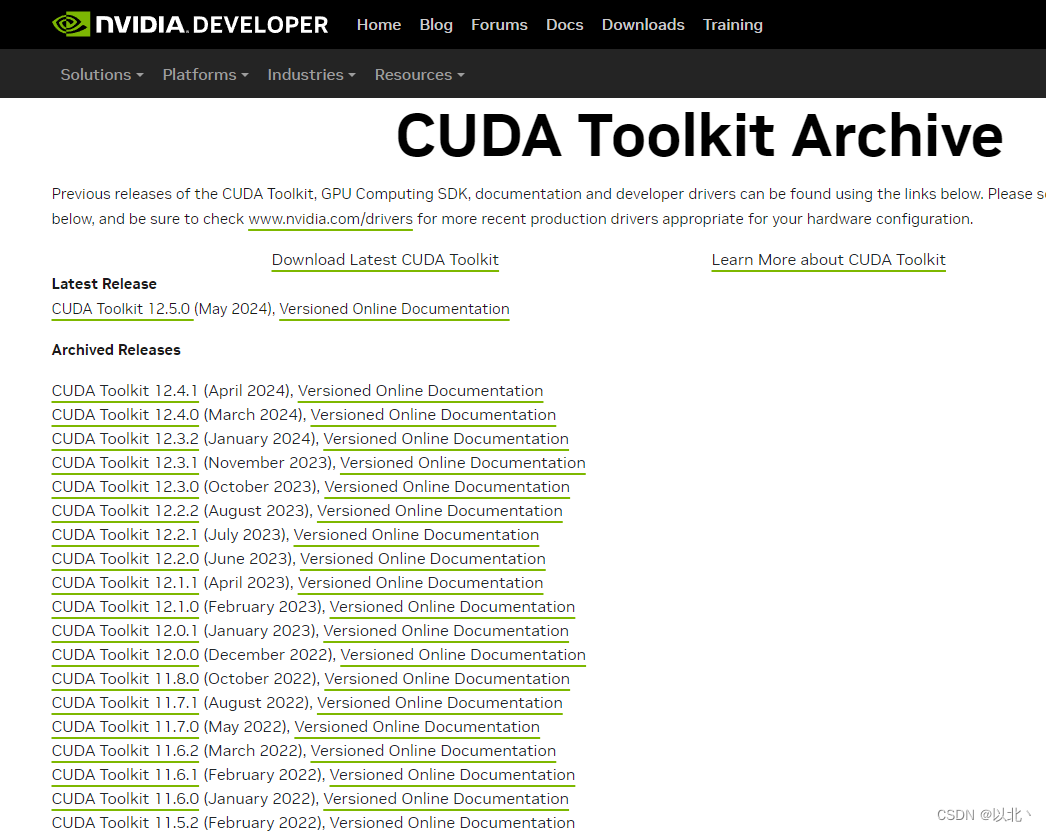Open documentation for CUDA 11.6.2

(433, 751)
